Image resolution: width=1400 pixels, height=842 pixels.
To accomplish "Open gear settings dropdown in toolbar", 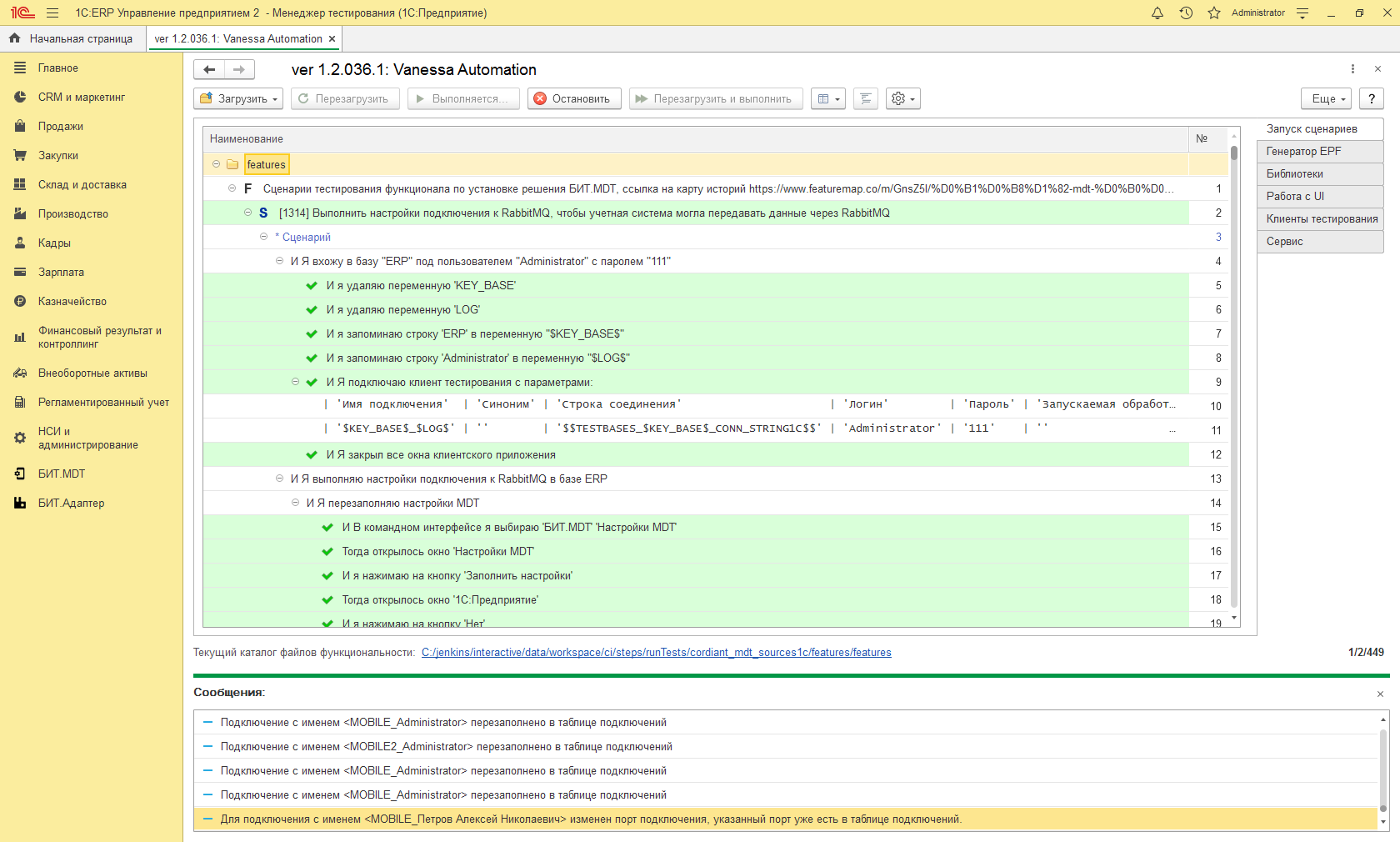I will [x=903, y=98].
